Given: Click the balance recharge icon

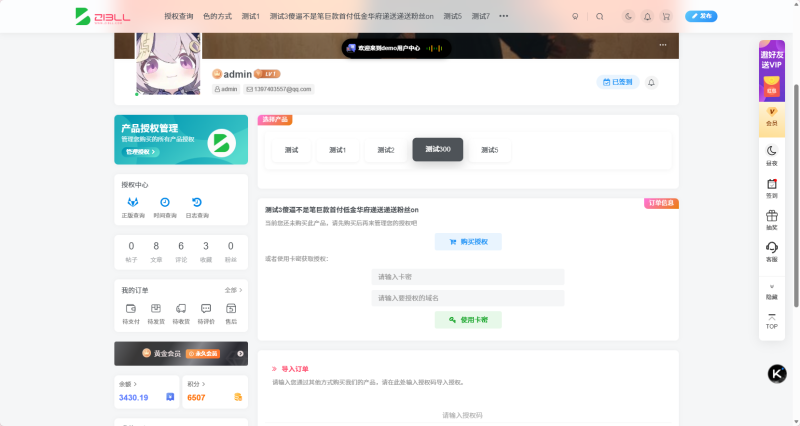Looking at the screenshot, I should tap(170, 397).
